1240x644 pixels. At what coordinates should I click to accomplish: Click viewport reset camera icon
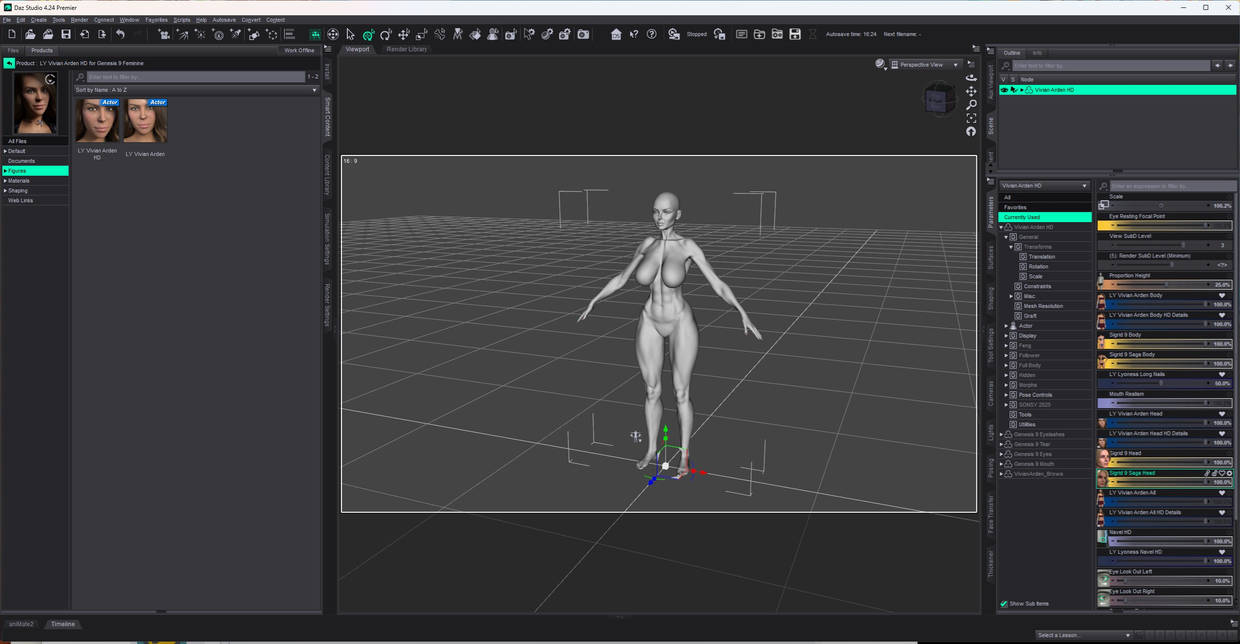click(x=971, y=131)
